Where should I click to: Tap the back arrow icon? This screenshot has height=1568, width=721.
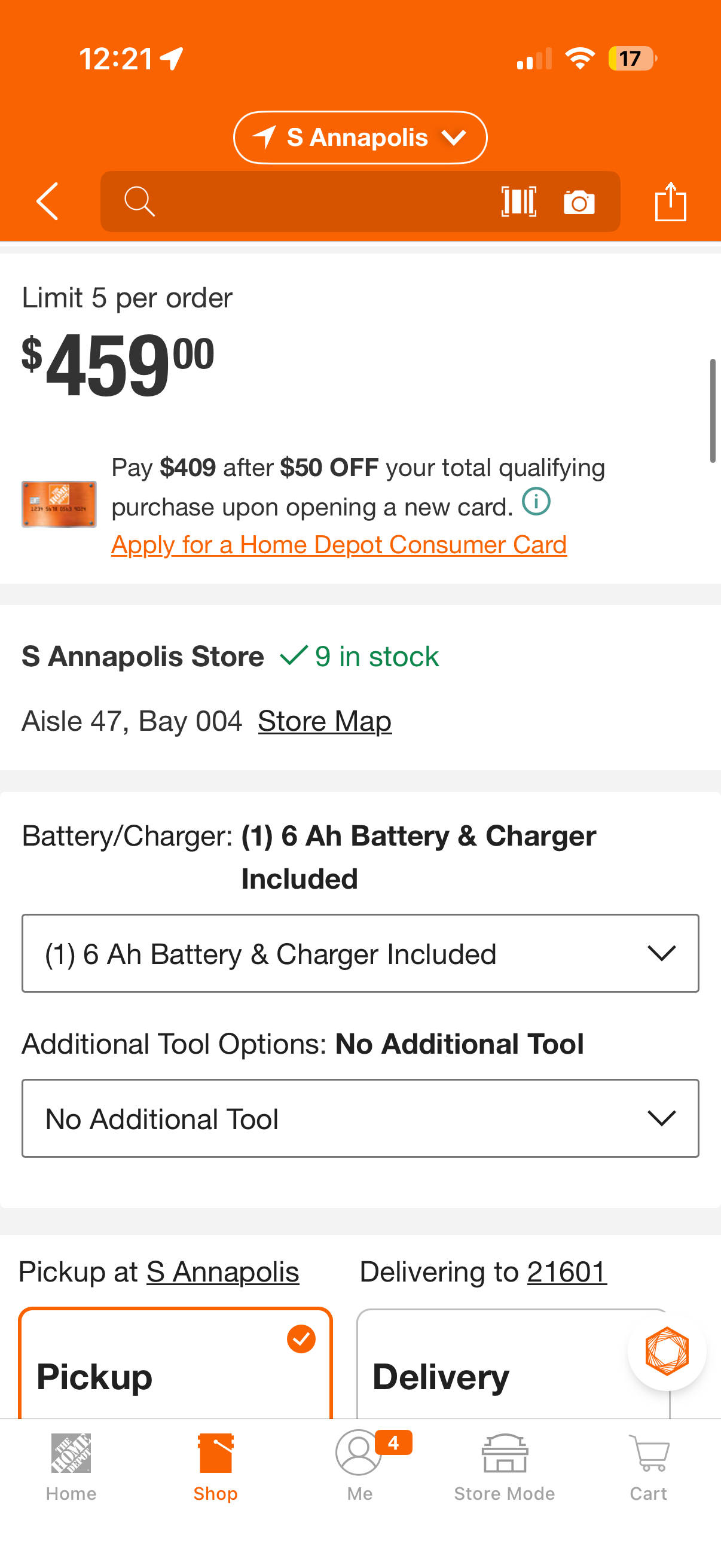(x=47, y=202)
